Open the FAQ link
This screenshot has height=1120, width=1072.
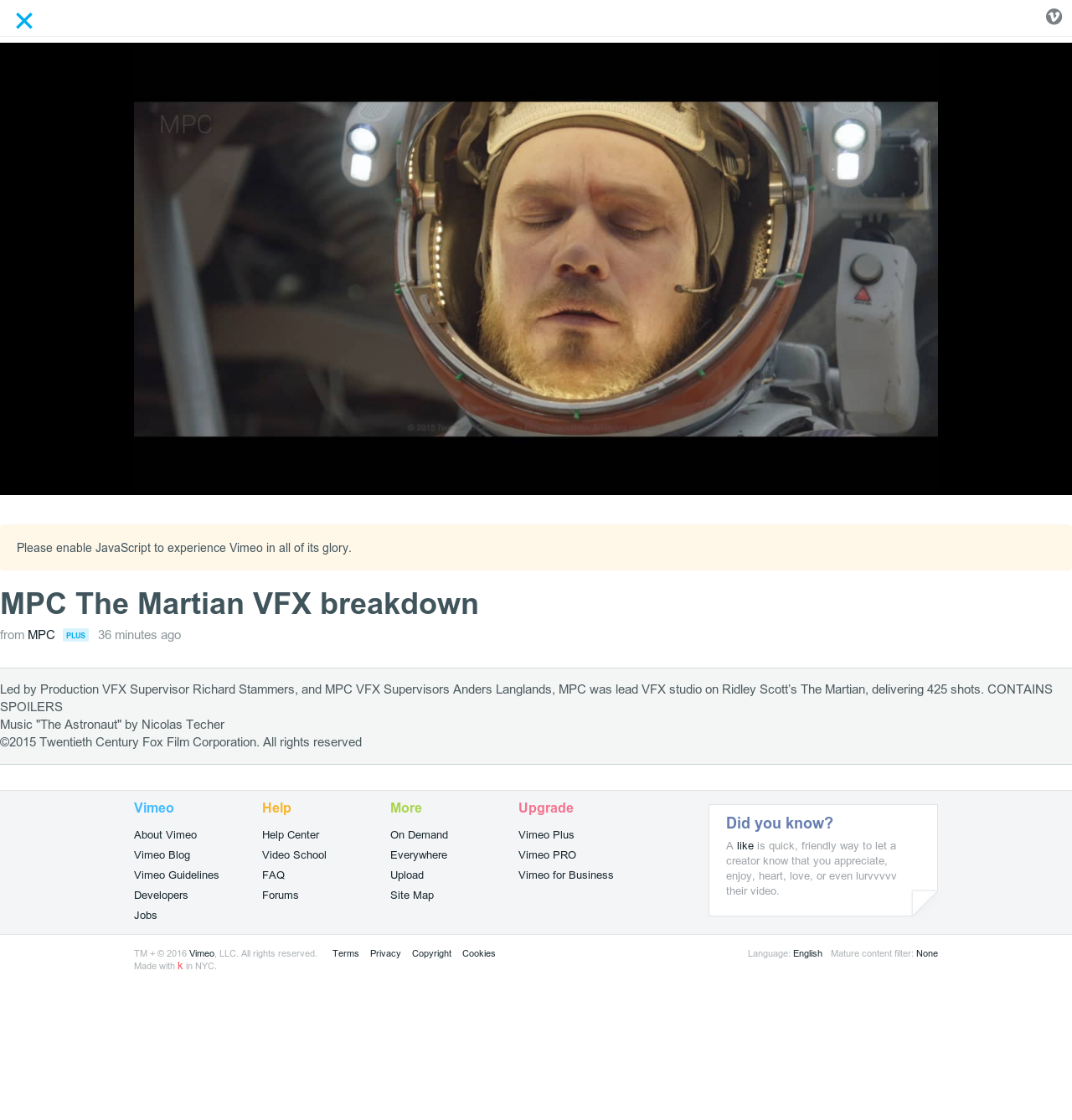tap(273, 875)
